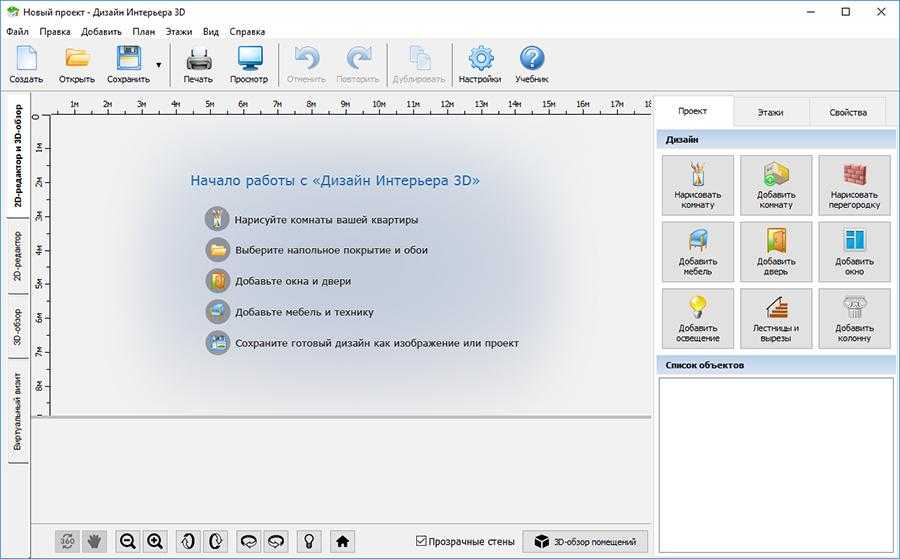Screen dimensions: 900x559
Task: Choose 'Добавить окно' window tool
Action: tap(853, 251)
